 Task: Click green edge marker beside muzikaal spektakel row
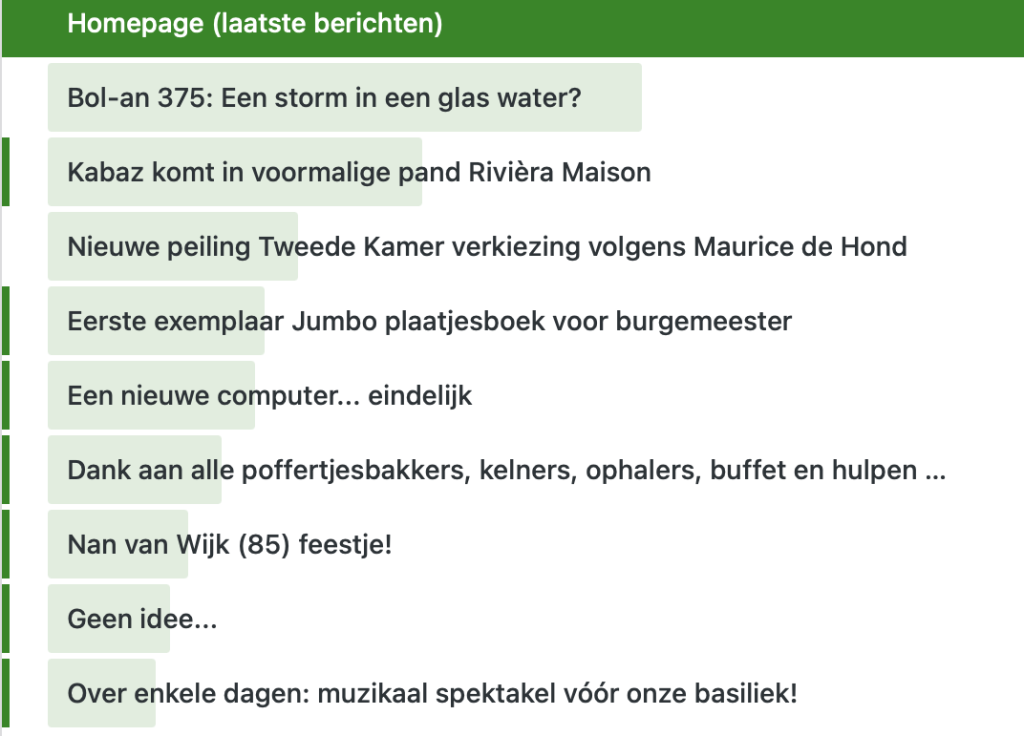coord(5,693)
